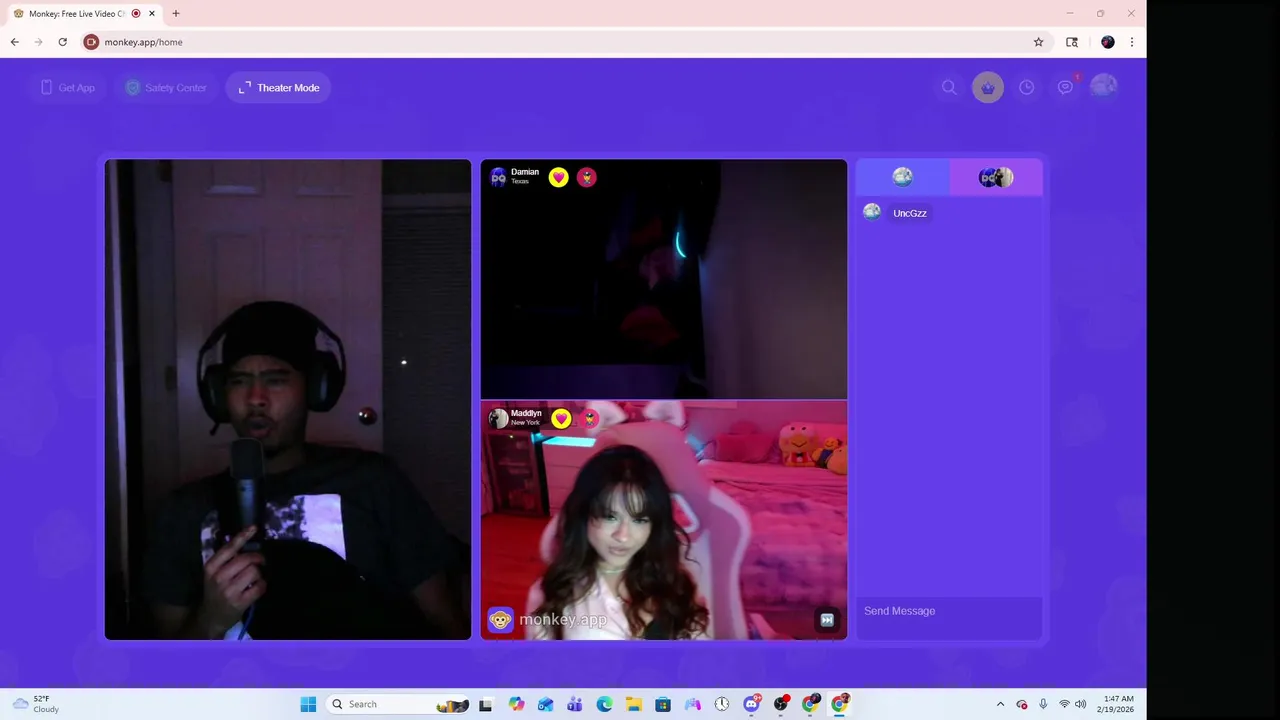Open Outlook from the taskbar
The height and width of the screenshot is (720, 1280).
[545, 704]
